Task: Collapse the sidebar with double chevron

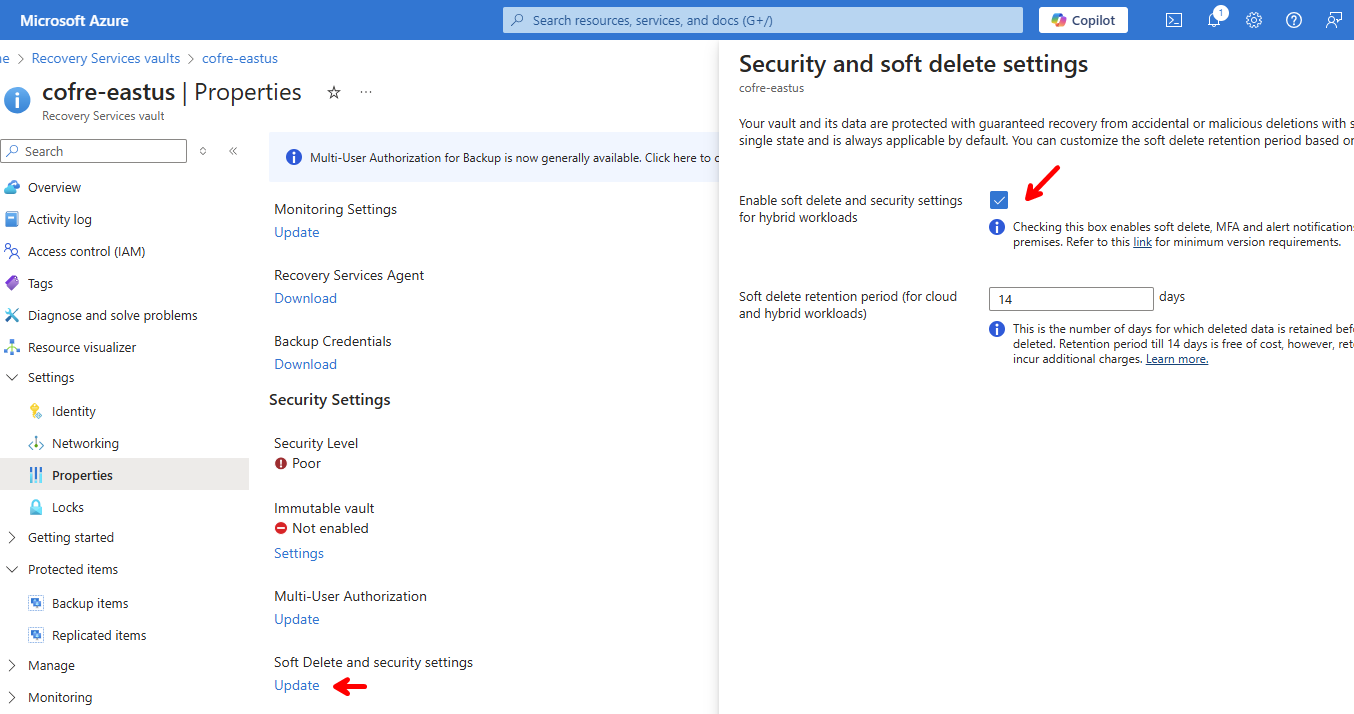Action: [x=233, y=151]
